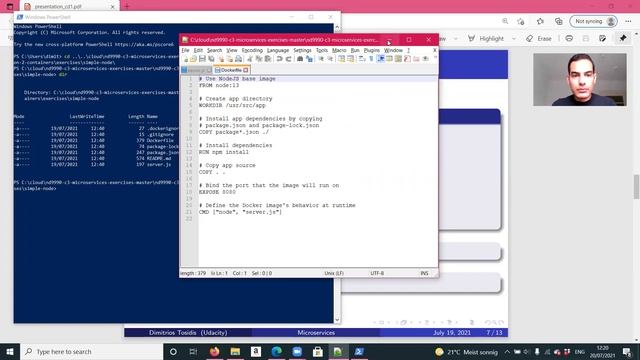The image size is (640, 360).
Task: Select the presentation_cd1.pdf browser tab
Action: click(x=69, y=7)
